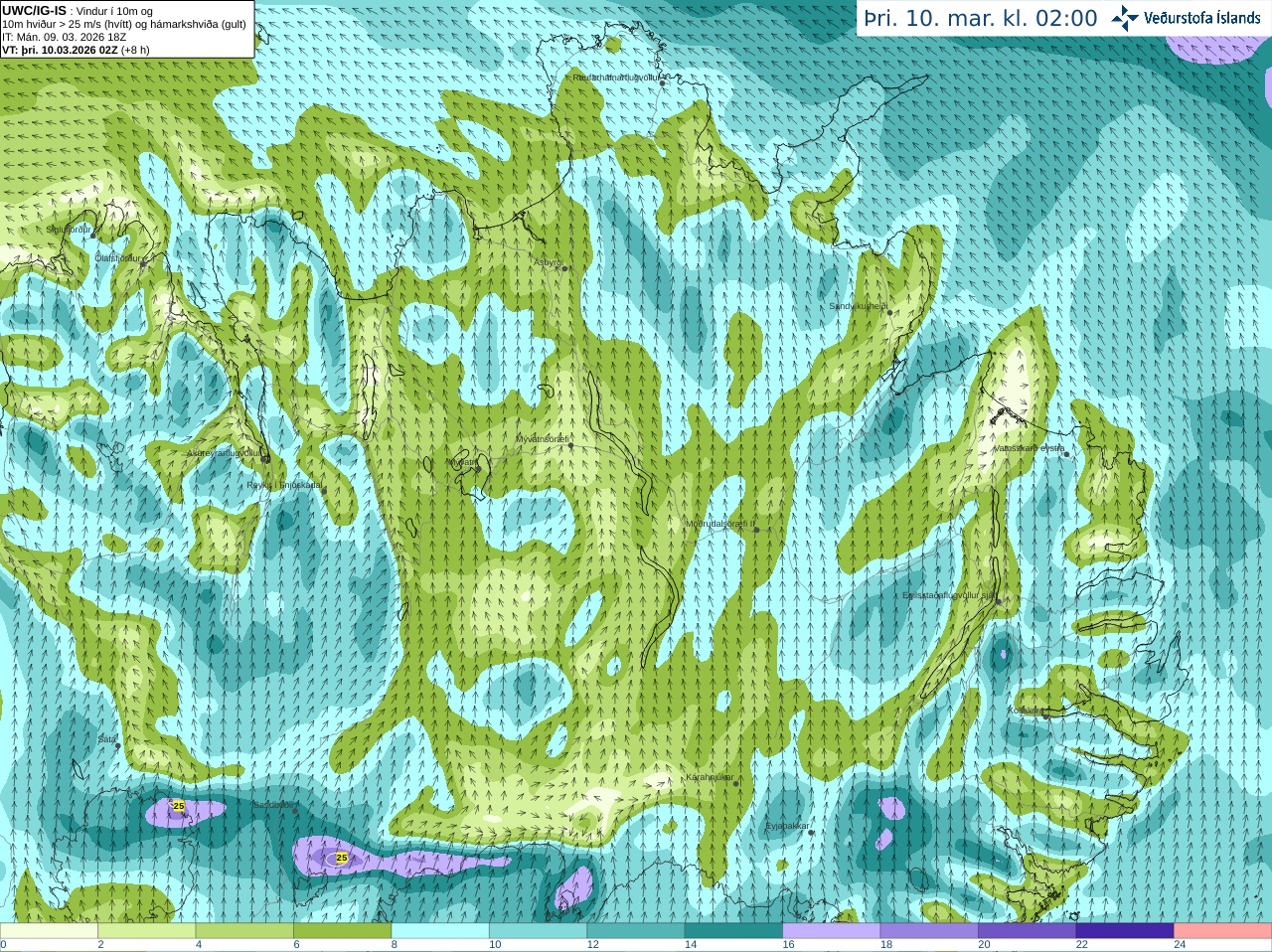The height and width of the screenshot is (952, 1272).
Task: Click the Möðrudalsöræfi II station dot
Action: pos(756,530)
